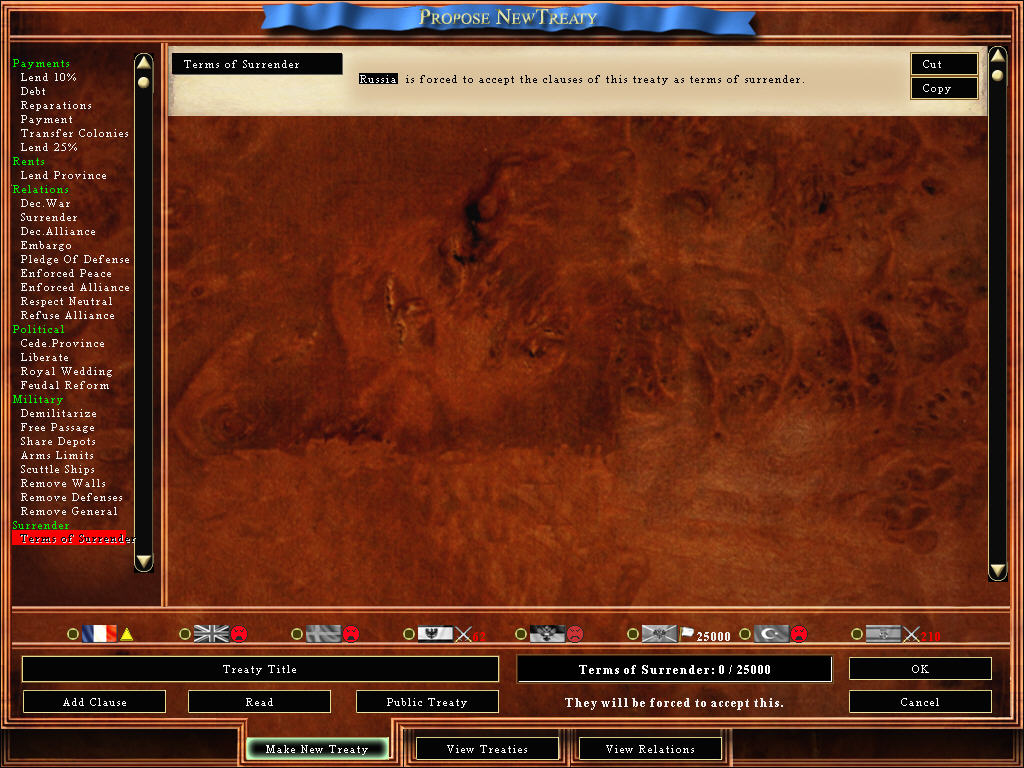Viewport: 1024px width, 768px height.
Task: Click the angry face beside the Turkish flag
Action: pyautogui.click(x=799, y=633)
